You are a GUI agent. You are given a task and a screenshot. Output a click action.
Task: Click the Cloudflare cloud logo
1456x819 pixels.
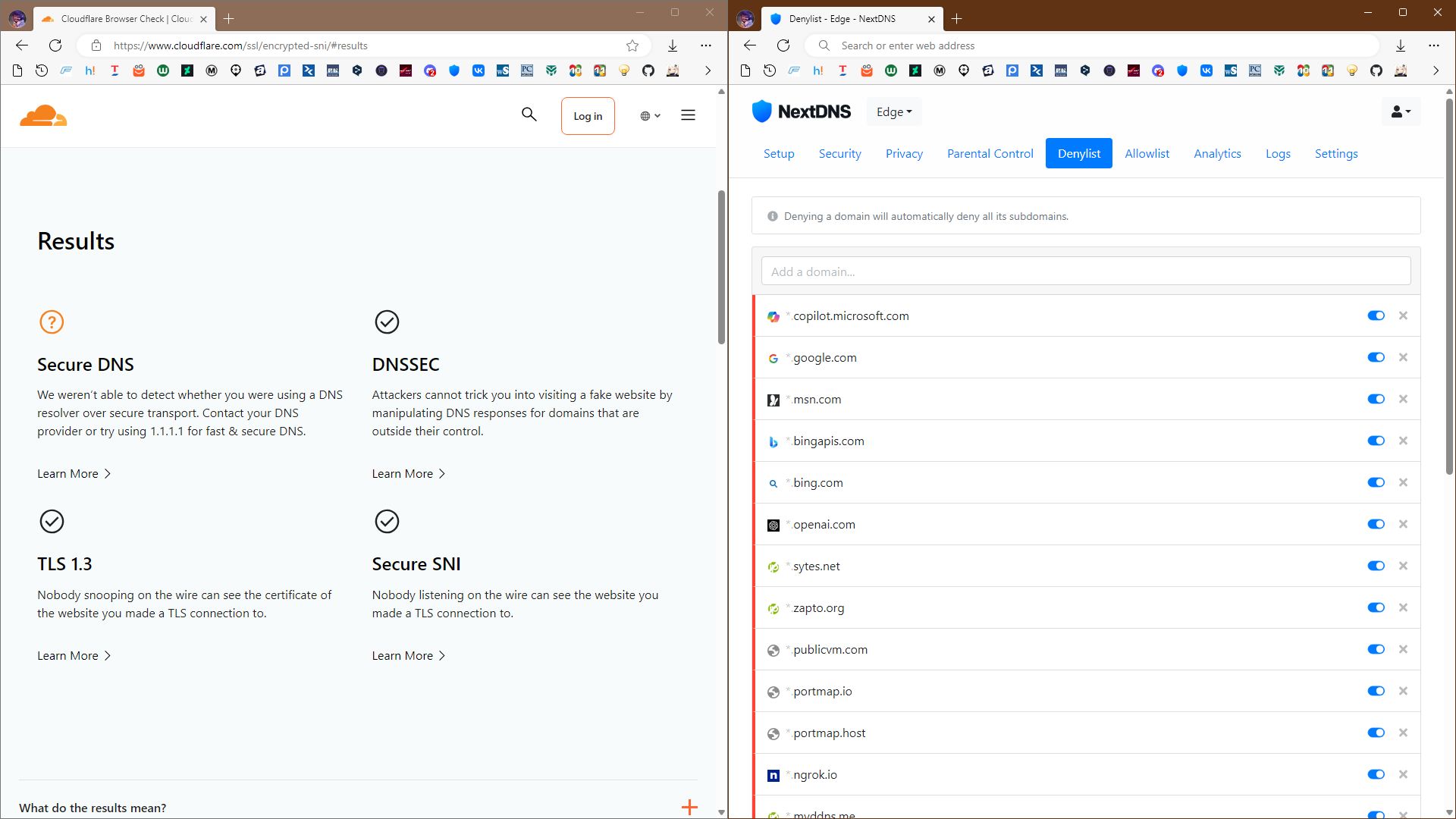(43, 115)
